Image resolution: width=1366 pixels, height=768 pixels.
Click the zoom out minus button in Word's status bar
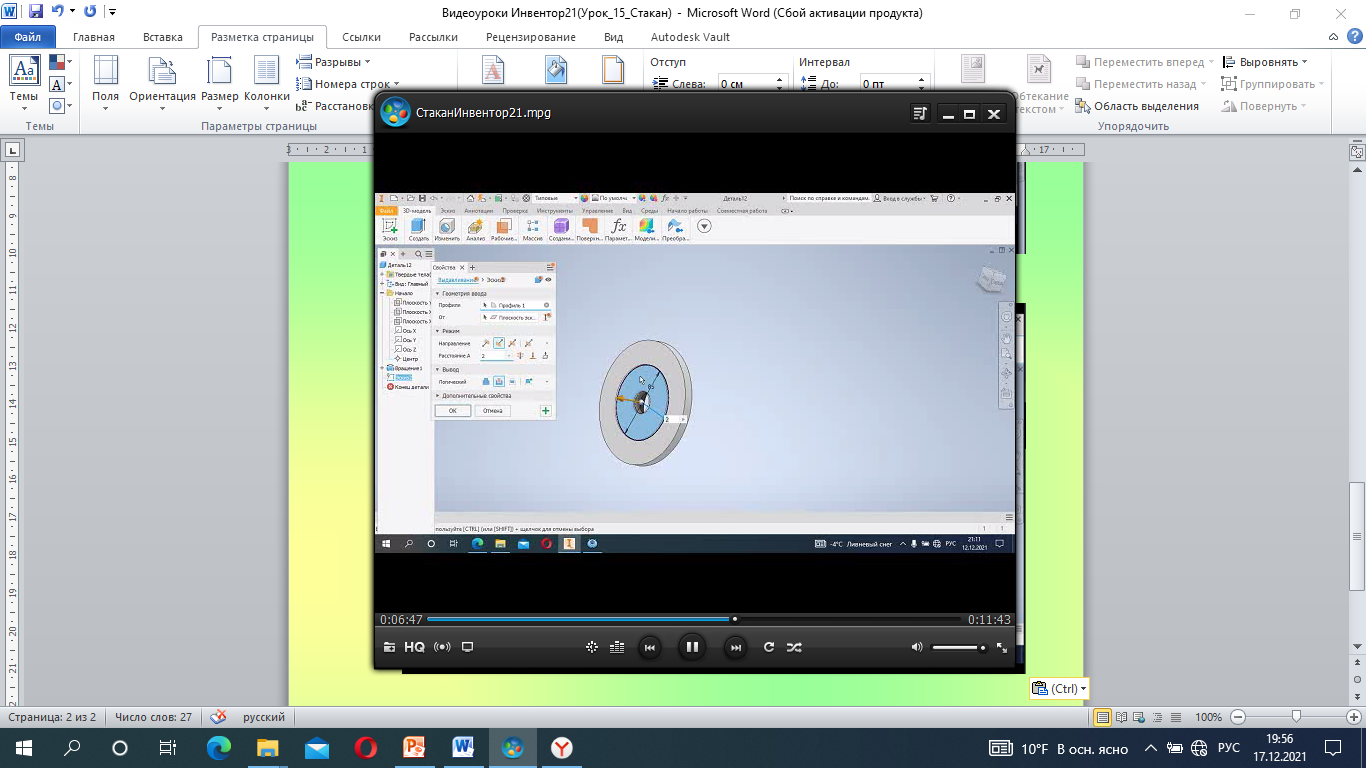pyautogui.click(x=1238, y=717)
